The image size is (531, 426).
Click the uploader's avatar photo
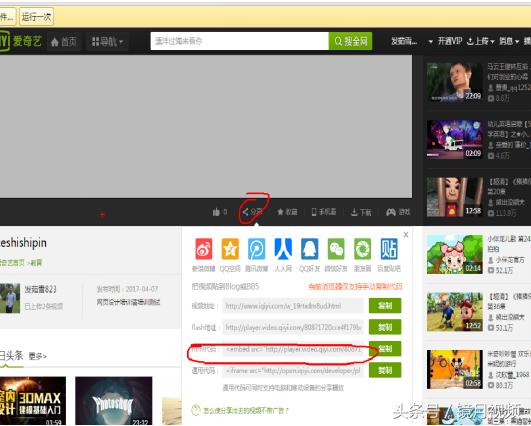coord(10,298)
